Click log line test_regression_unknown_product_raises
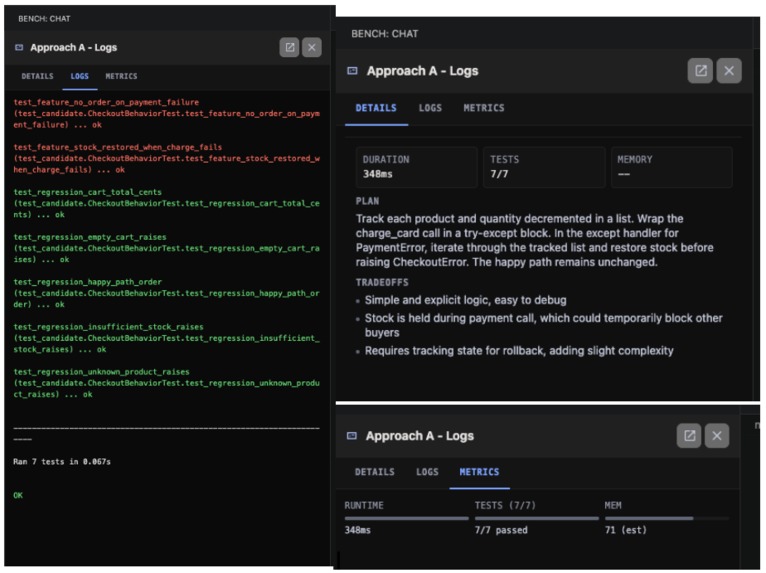This screenshot has height=573, width=766. (166, 383)
